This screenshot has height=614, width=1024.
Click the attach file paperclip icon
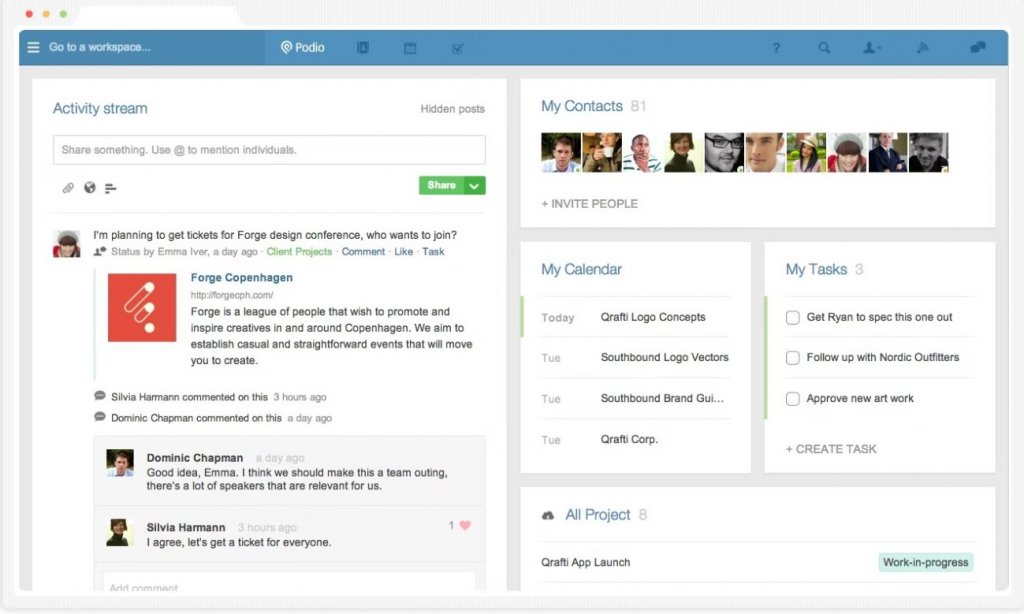[x=68, y=188]
